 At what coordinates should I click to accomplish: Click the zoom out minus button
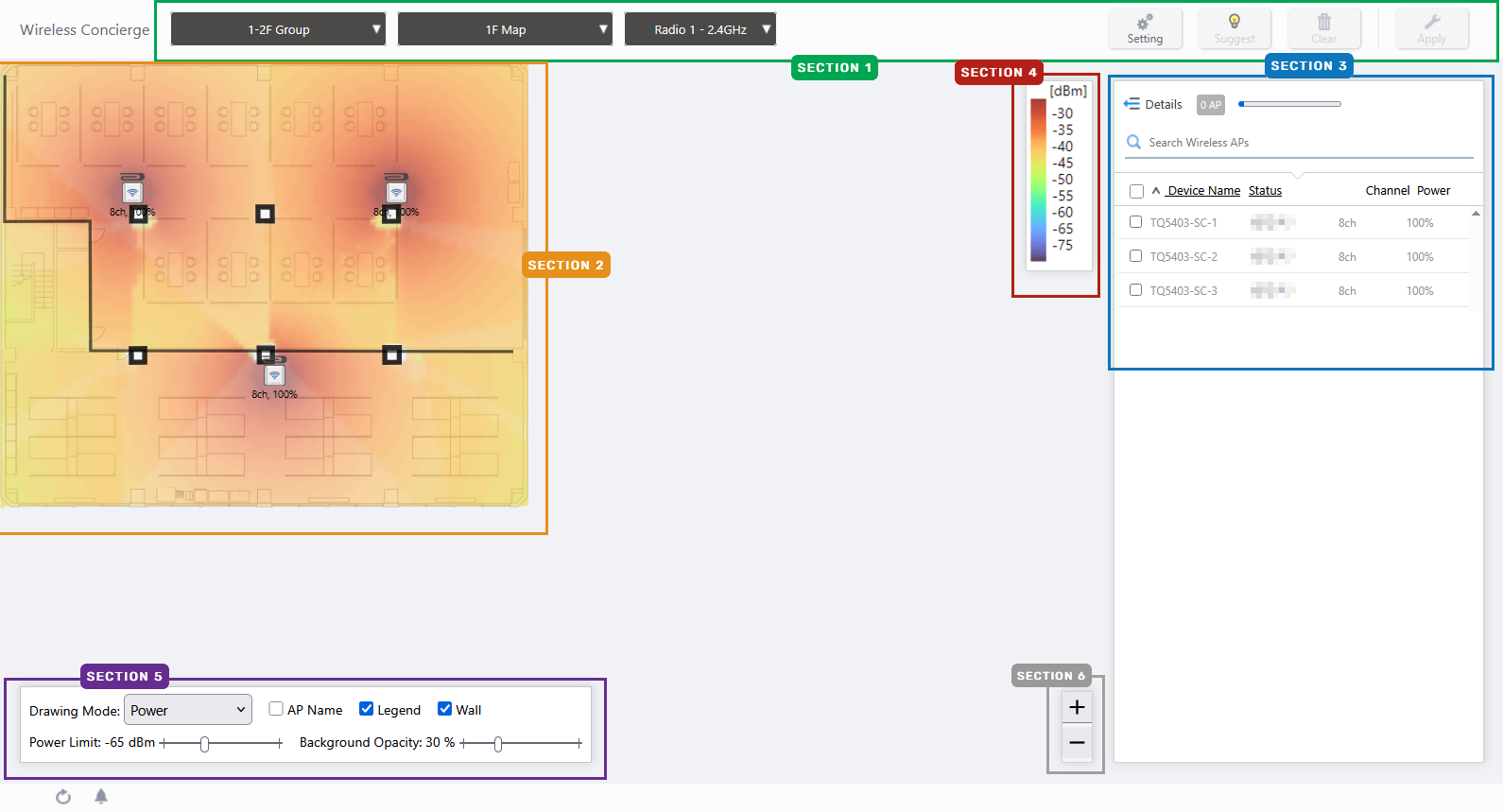(x=1077, y=743)
